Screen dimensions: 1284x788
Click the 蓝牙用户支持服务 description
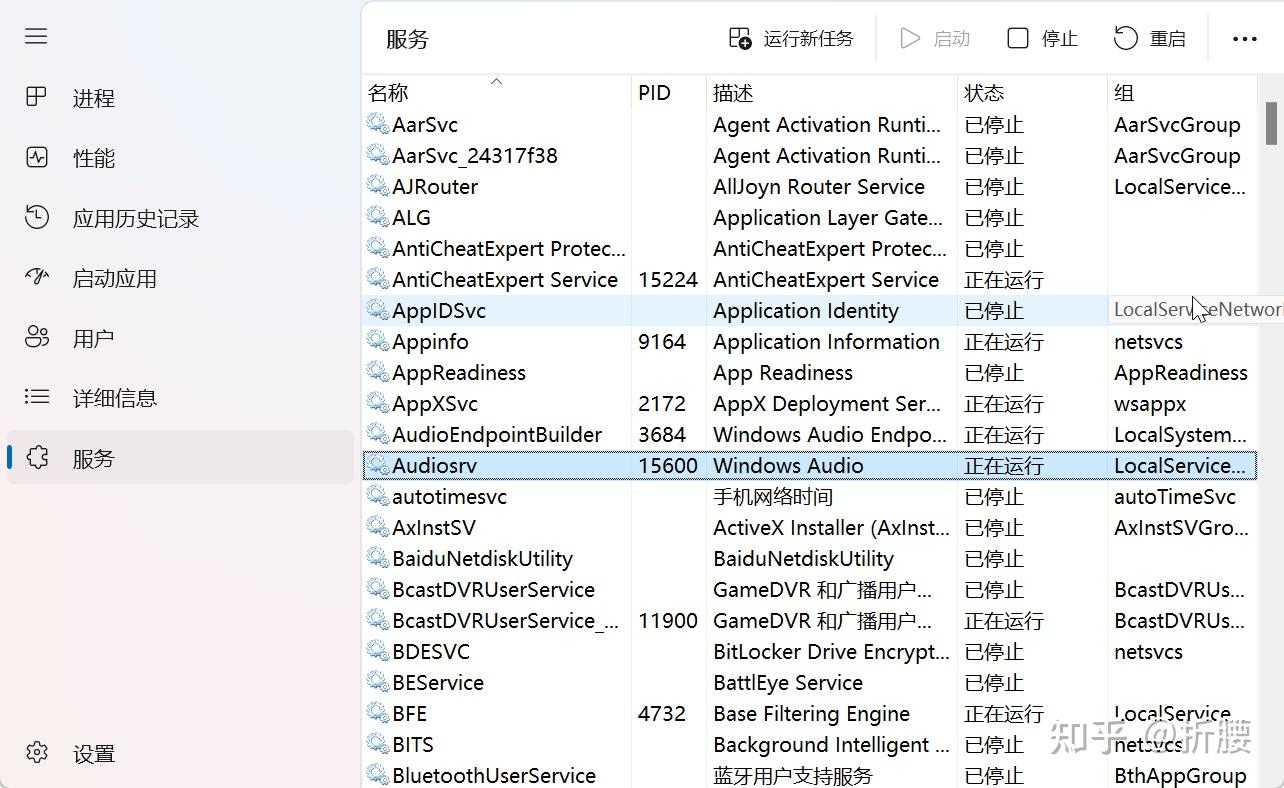[793, 776]
